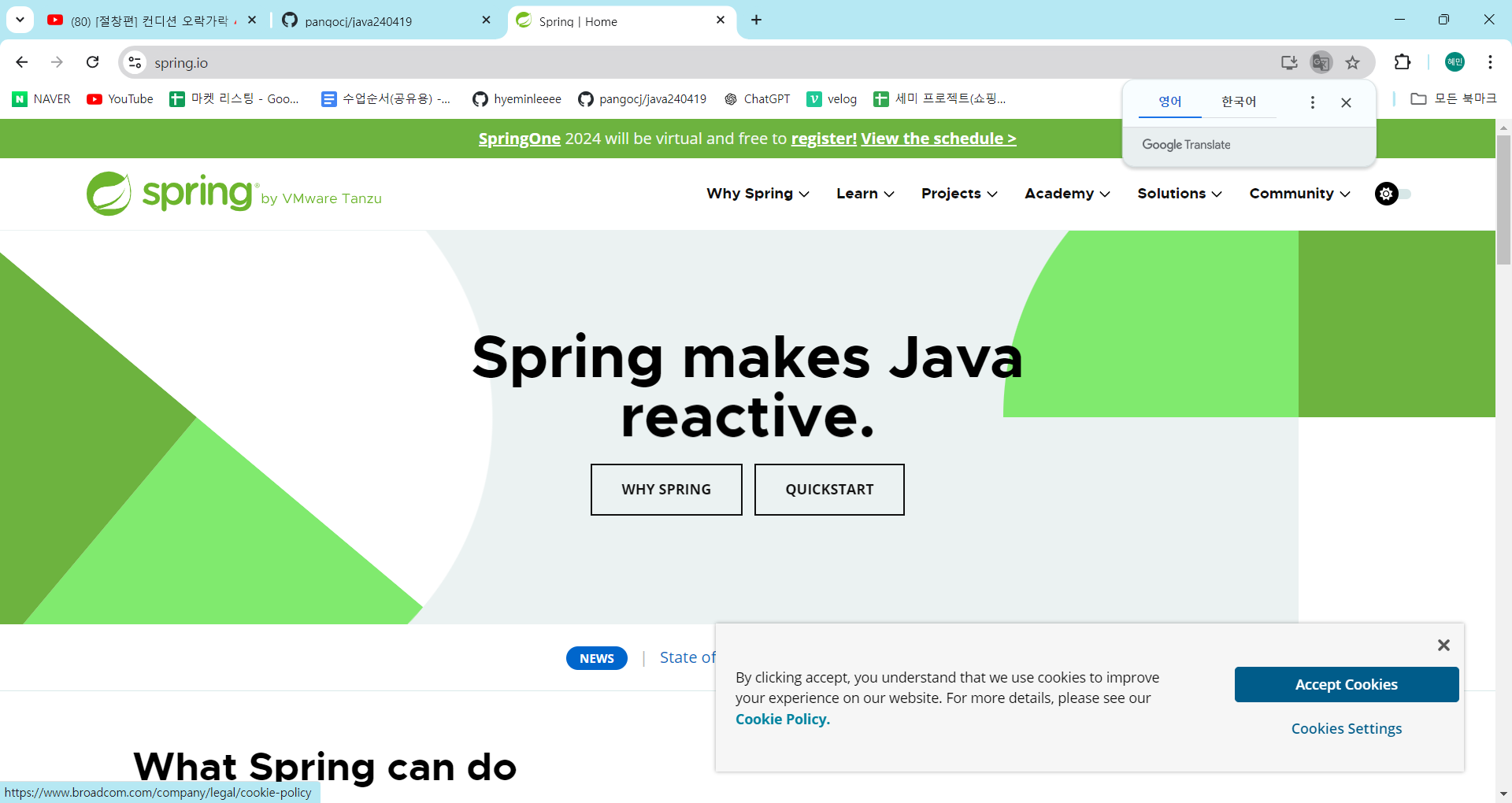The image size is (1512, 803).
Task: Open the Cookie Policy link
Action: tap(783, 719)
